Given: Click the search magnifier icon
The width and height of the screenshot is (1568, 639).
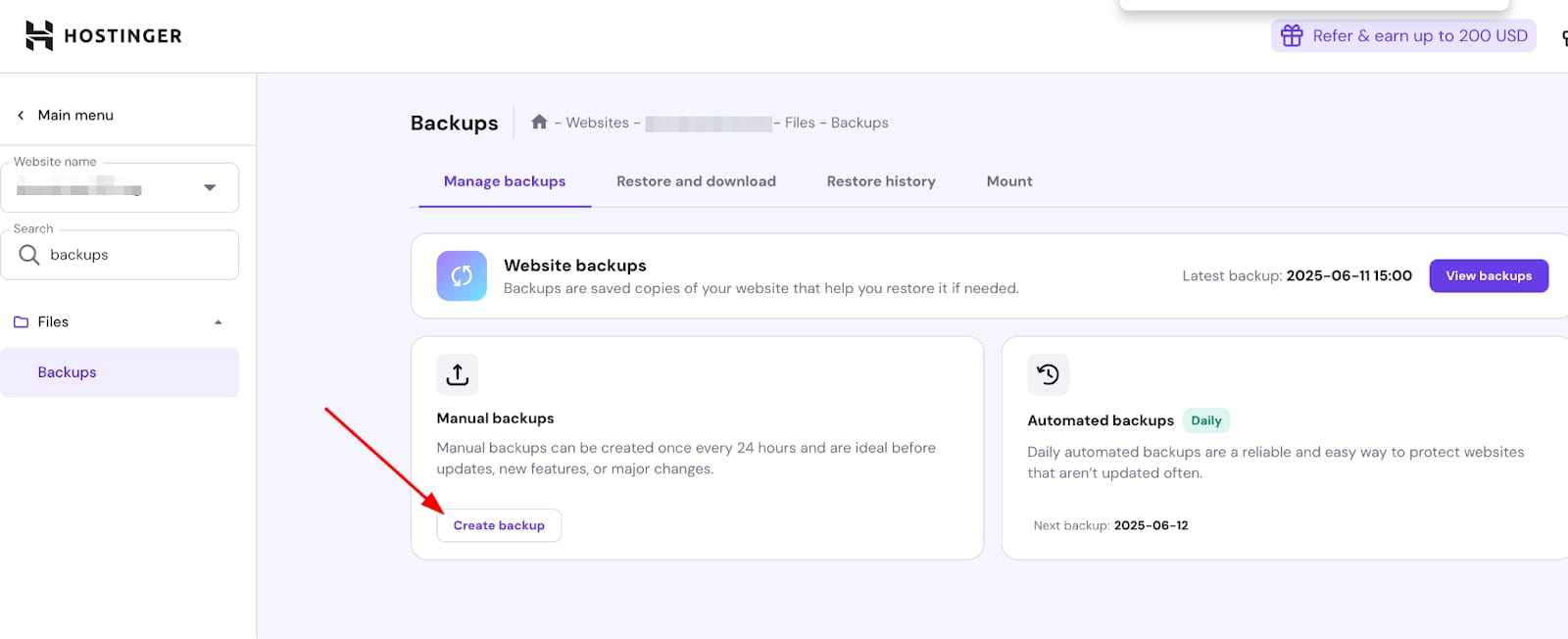Looking at the screenshot, I should point(29,255).
